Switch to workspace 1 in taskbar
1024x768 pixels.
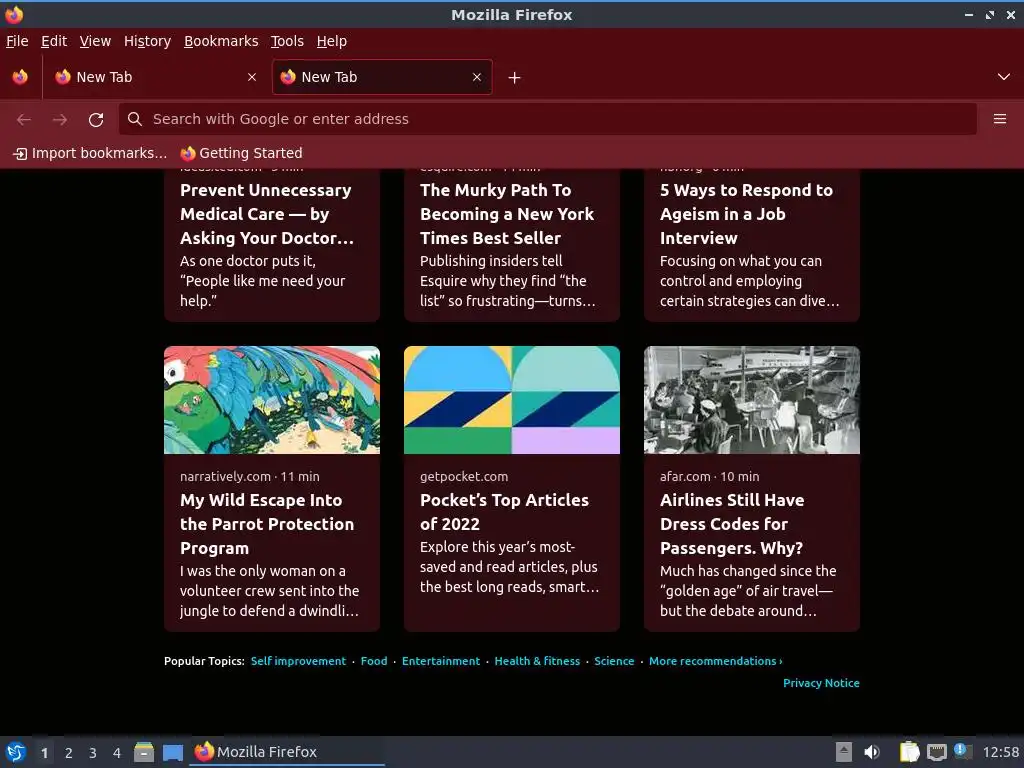tap(44, 753)
